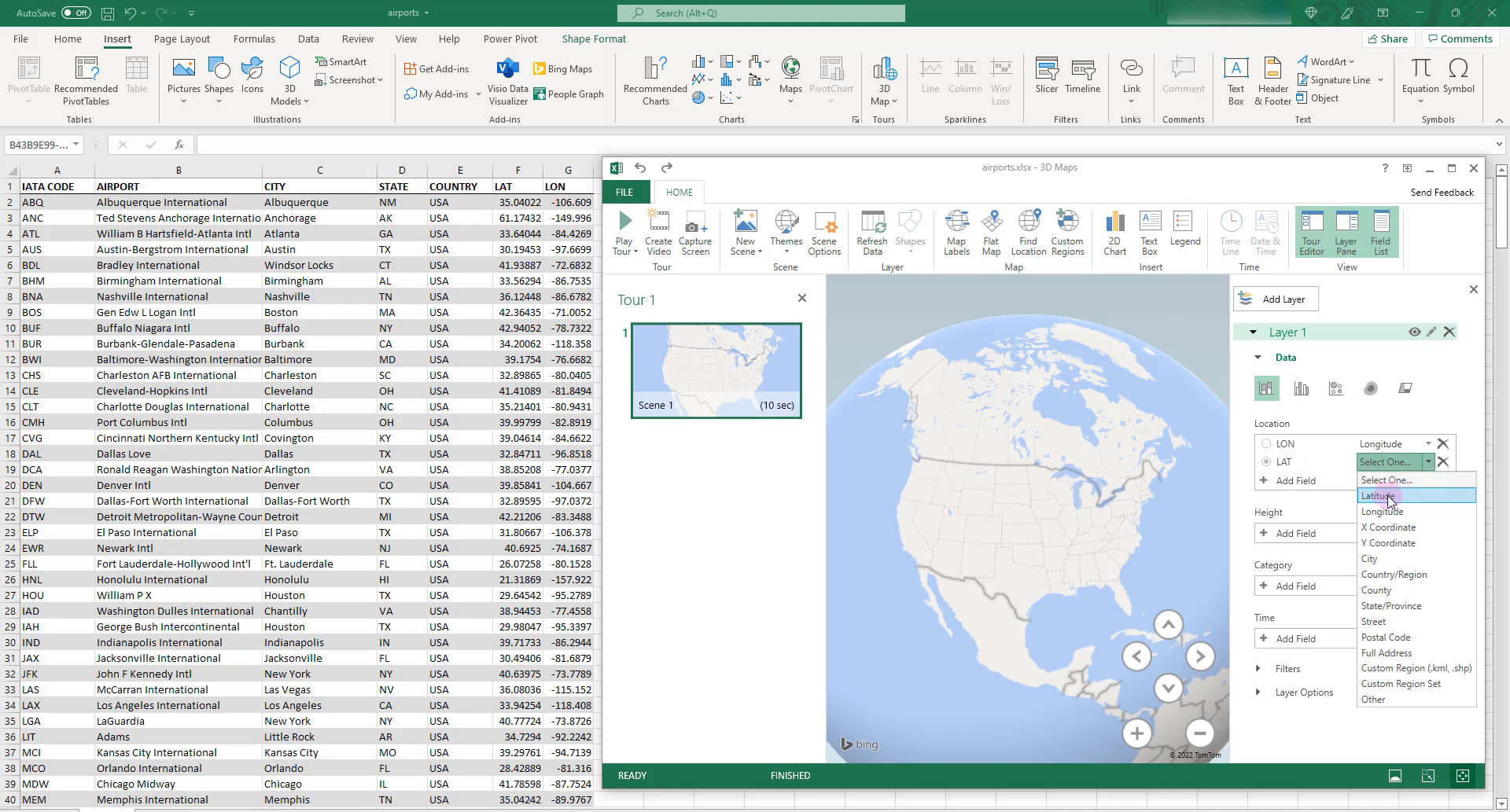
Task: Collapse the Data section
Action: pos(1258,357)
